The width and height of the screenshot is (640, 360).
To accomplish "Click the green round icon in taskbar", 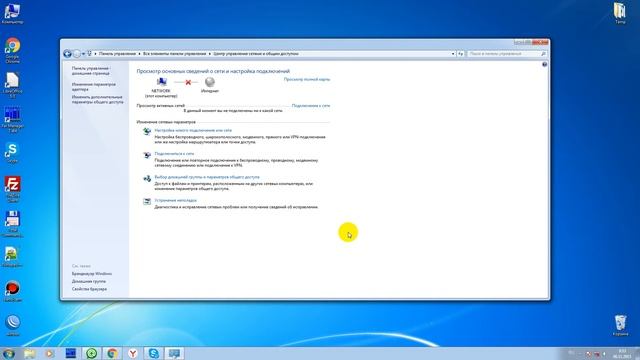I will click(x=91, y=353).
